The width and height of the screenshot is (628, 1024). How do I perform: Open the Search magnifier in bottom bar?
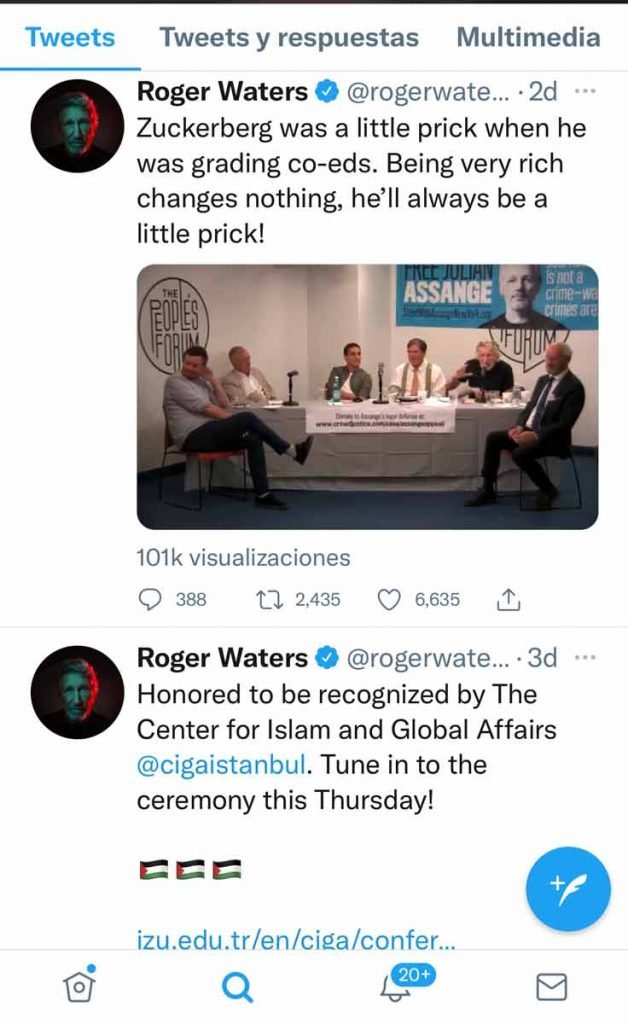pyautogui.click(x=236, y=987)
